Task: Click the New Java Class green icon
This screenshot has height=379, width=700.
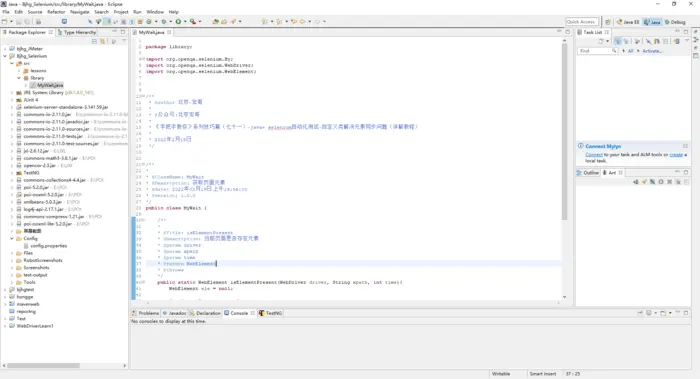Action: click(149, 21)
